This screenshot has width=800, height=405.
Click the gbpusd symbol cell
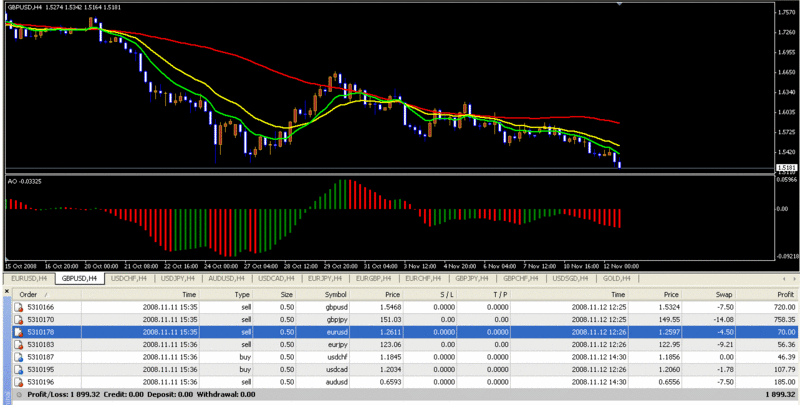click(337, 308)
